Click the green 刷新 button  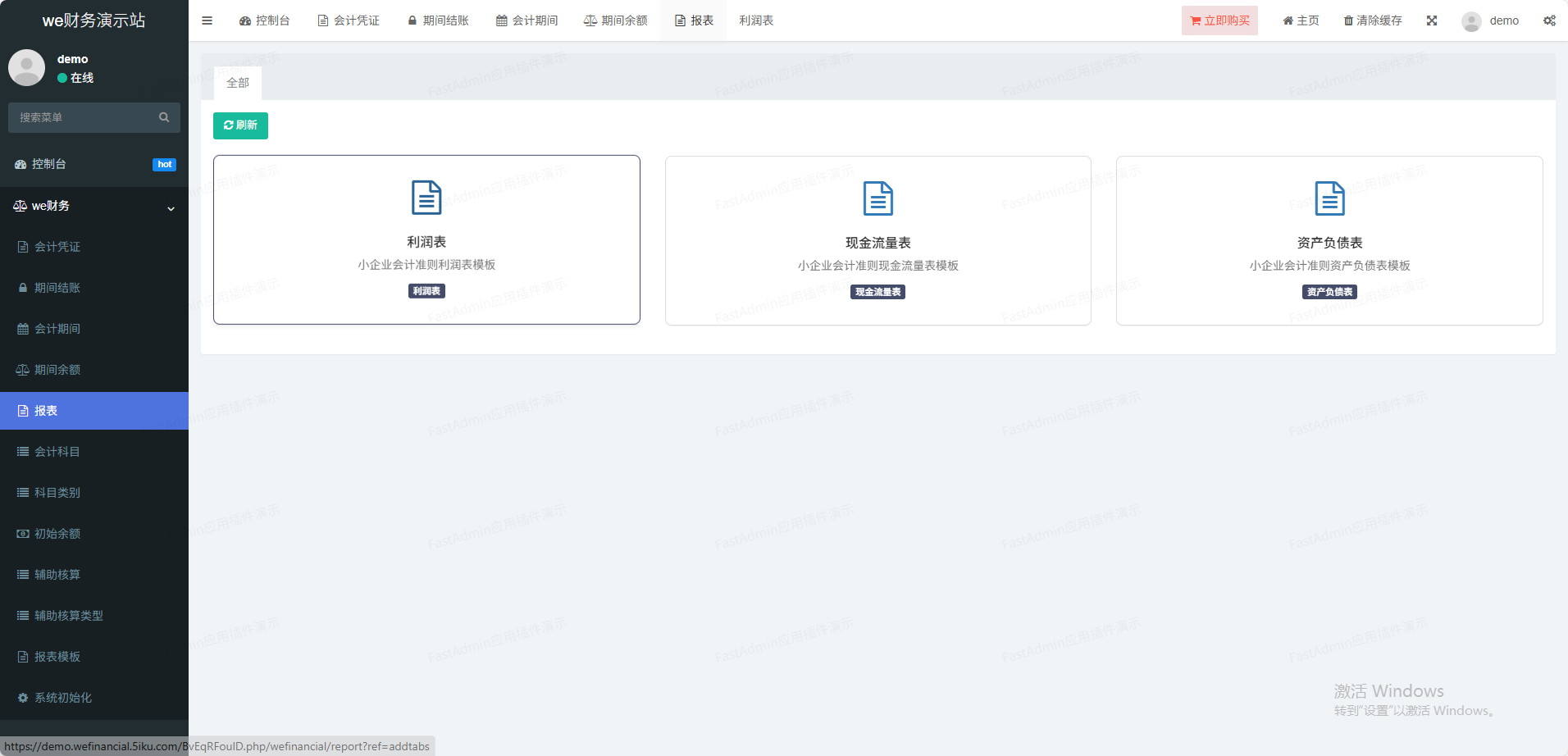pyautogui.click(x=240, y=125)
